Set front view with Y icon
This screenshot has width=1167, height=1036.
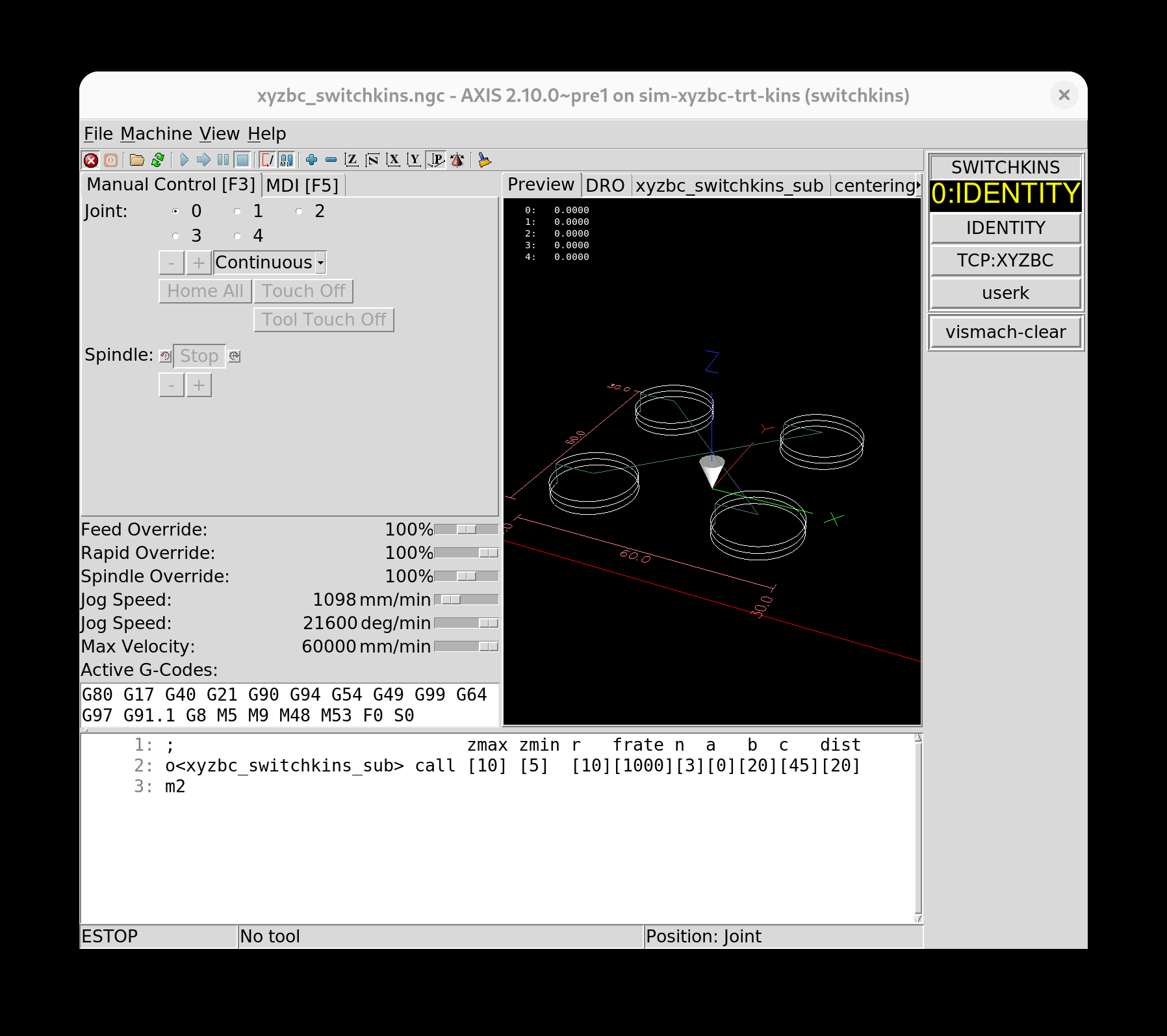tap(414, 160)
